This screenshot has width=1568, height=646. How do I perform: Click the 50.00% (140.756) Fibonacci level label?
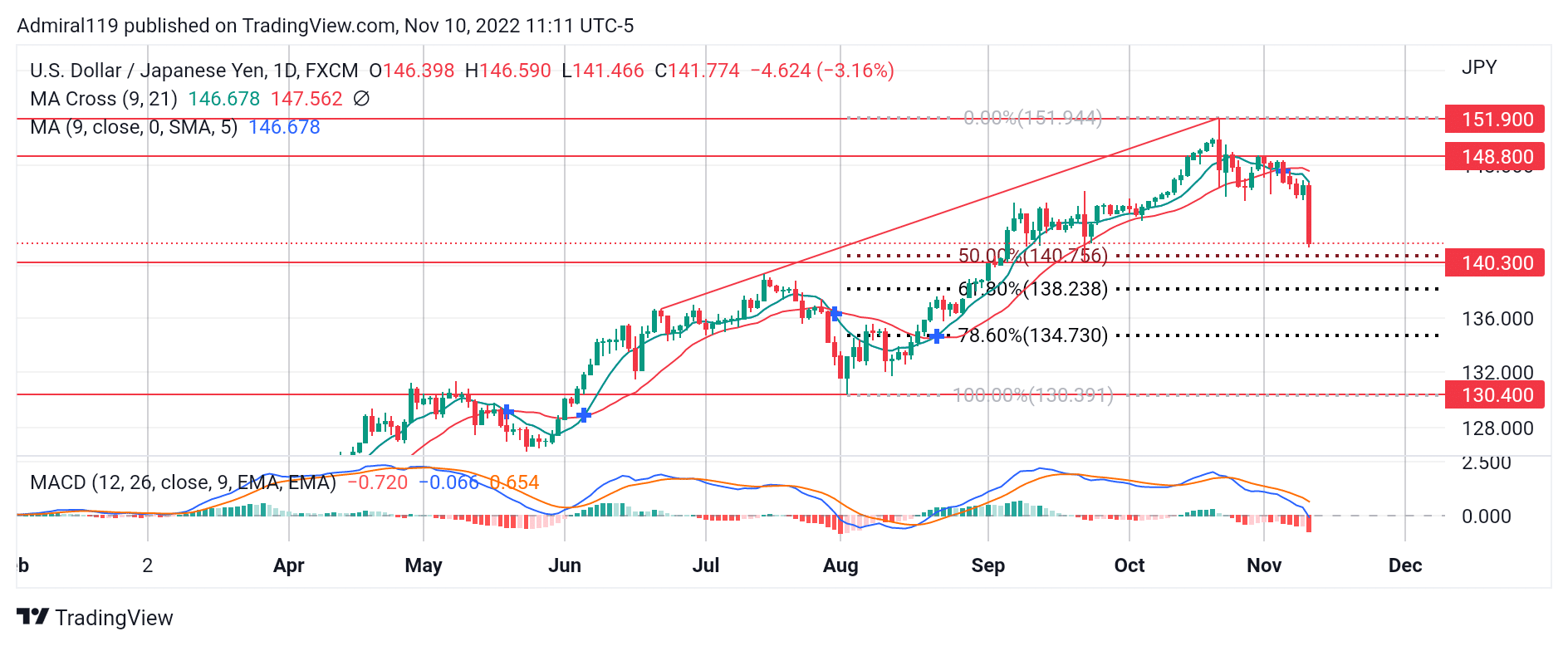1032,256
